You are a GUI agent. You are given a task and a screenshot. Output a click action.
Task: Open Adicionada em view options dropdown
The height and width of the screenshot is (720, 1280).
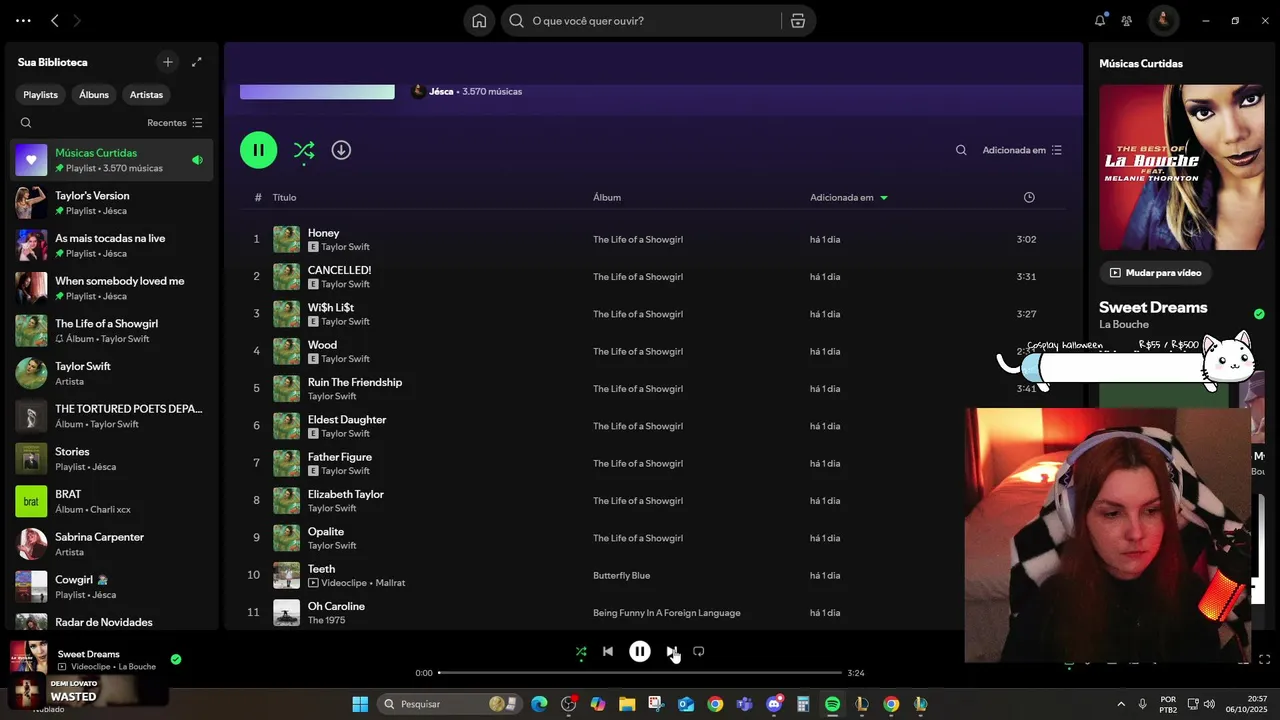pyautogui.click(x=1022, y=150)
